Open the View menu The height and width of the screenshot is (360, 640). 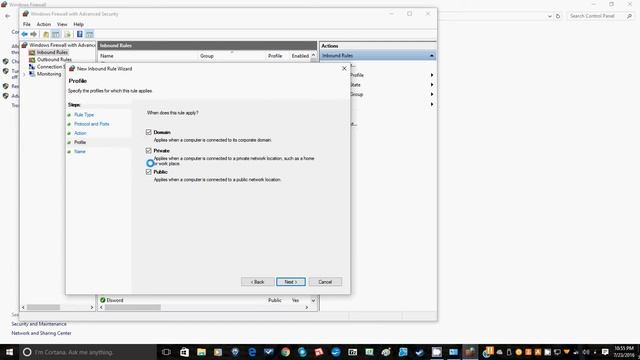[x=62, y=24]
